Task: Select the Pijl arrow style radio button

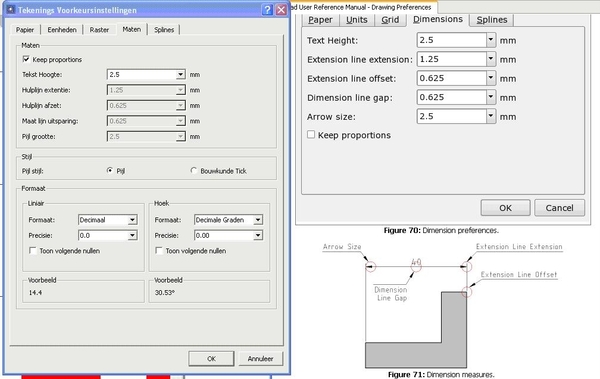Action: coord(110,170)
